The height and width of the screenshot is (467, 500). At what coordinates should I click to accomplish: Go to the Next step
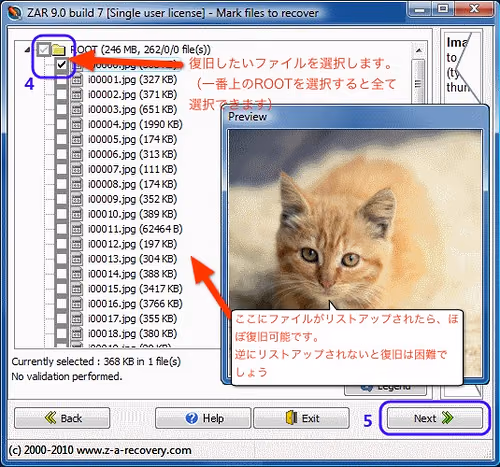pos(435,418)
